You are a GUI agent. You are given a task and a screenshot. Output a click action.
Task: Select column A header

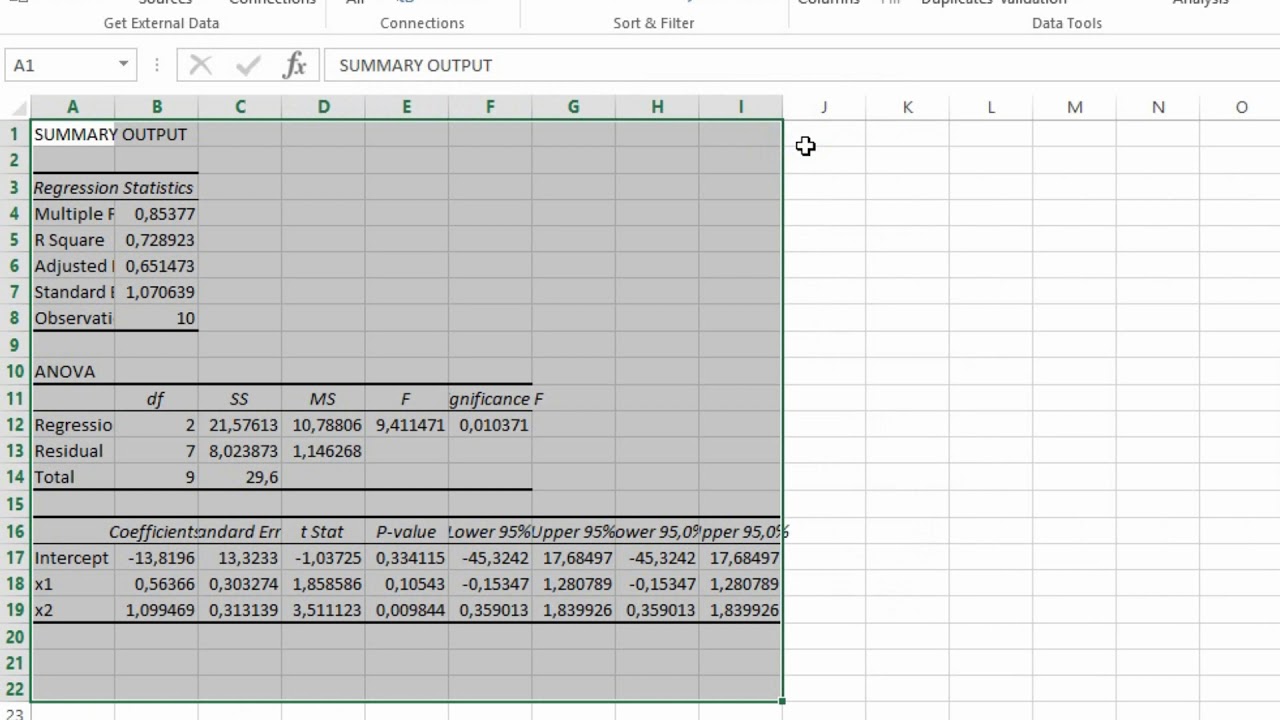72,107
